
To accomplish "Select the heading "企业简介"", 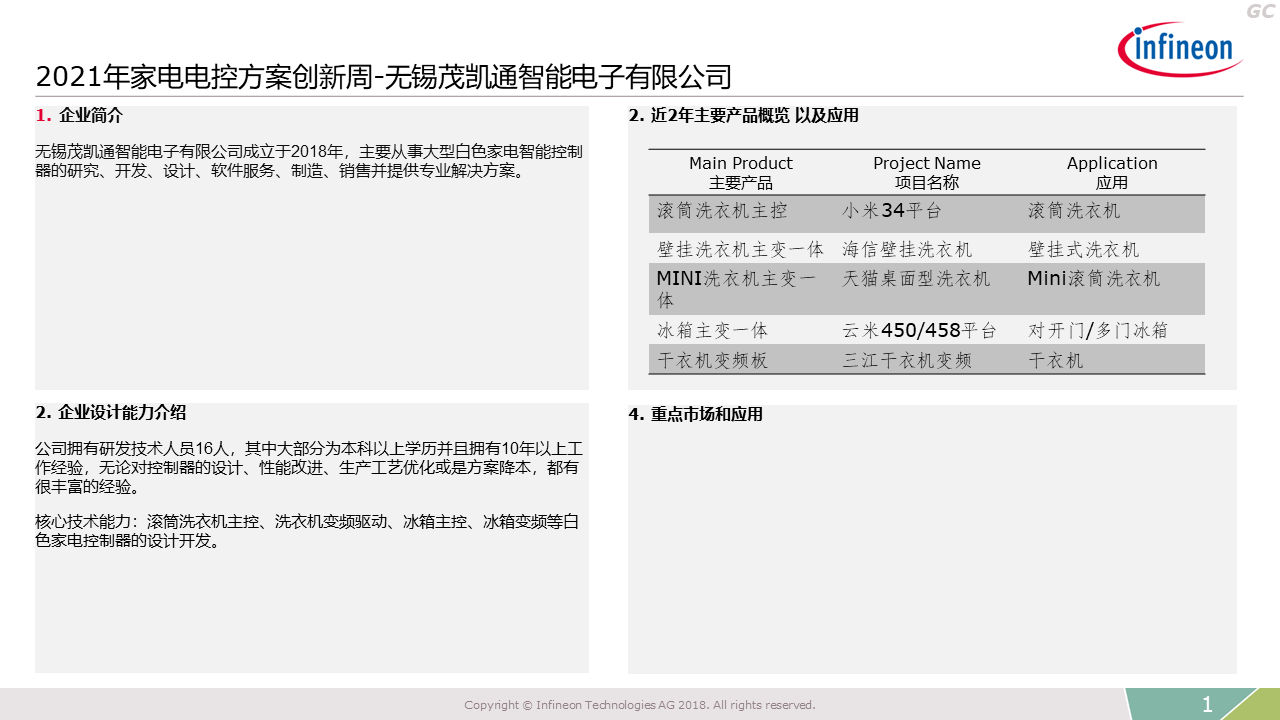I will pos(91,115).
